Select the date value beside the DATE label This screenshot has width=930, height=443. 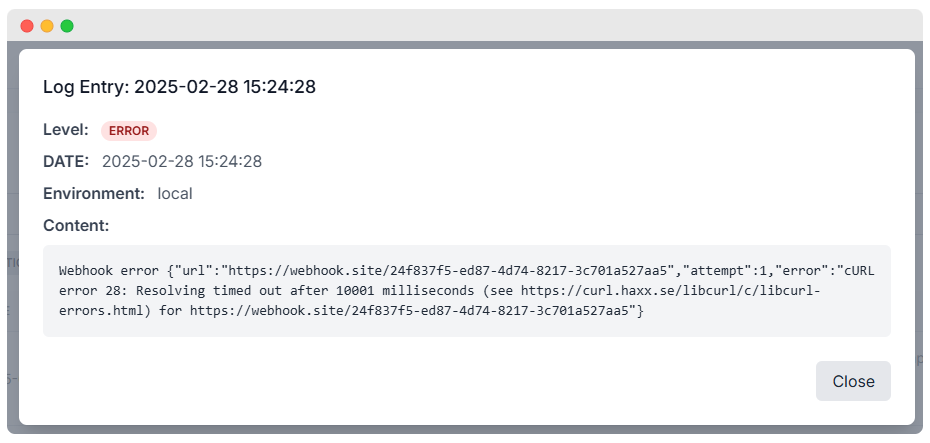point(182,161)
